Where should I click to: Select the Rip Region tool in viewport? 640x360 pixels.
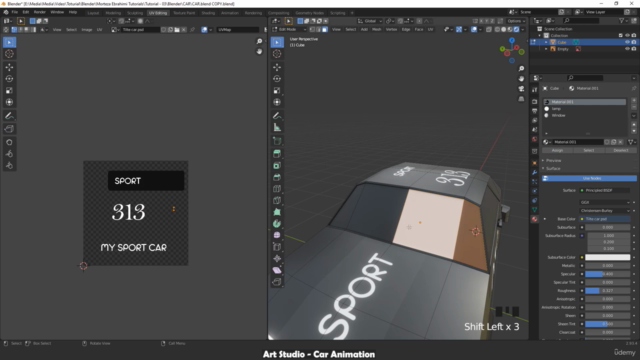tap(277, 282)
